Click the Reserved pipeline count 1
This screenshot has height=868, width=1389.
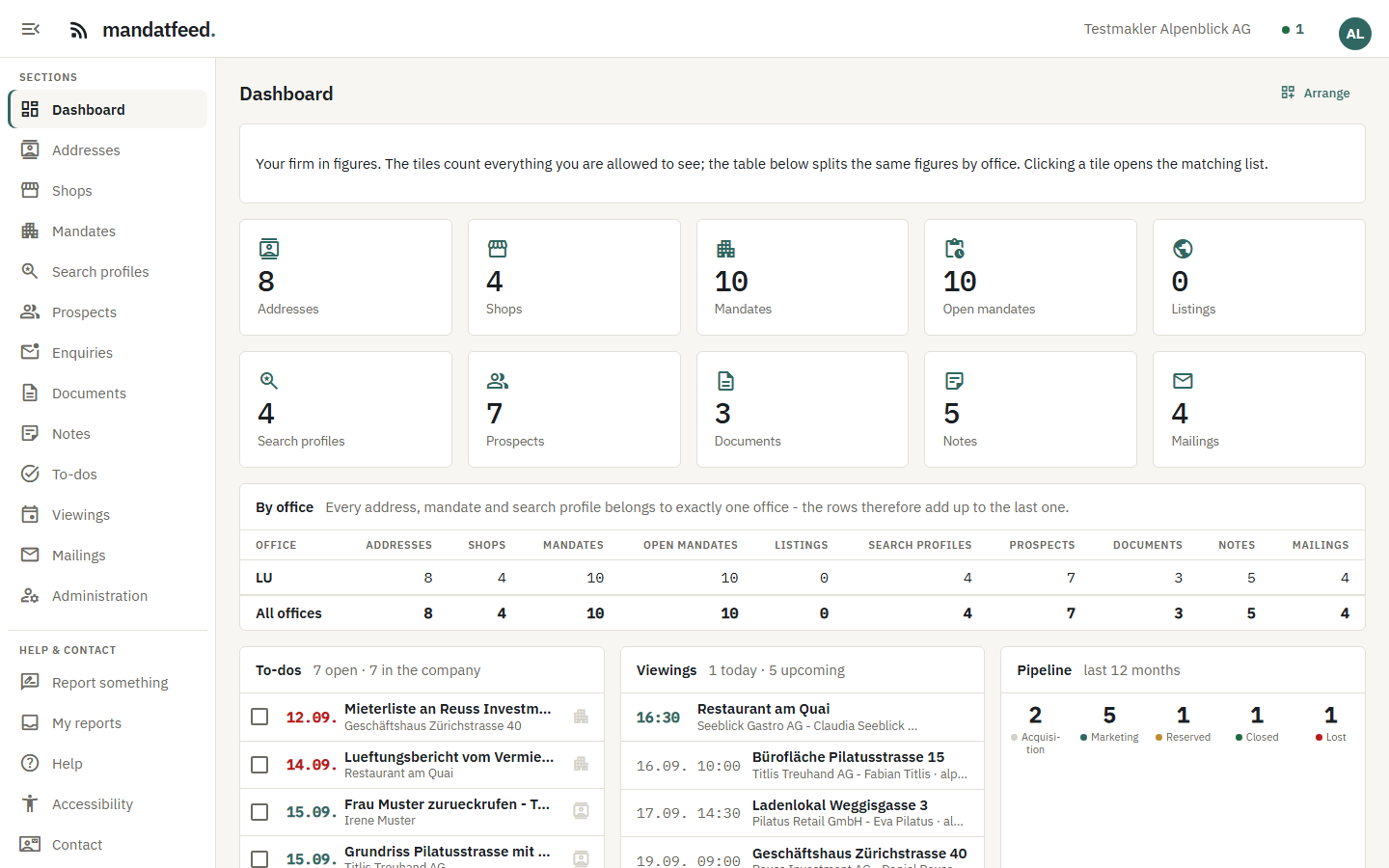pos(1183,715)
